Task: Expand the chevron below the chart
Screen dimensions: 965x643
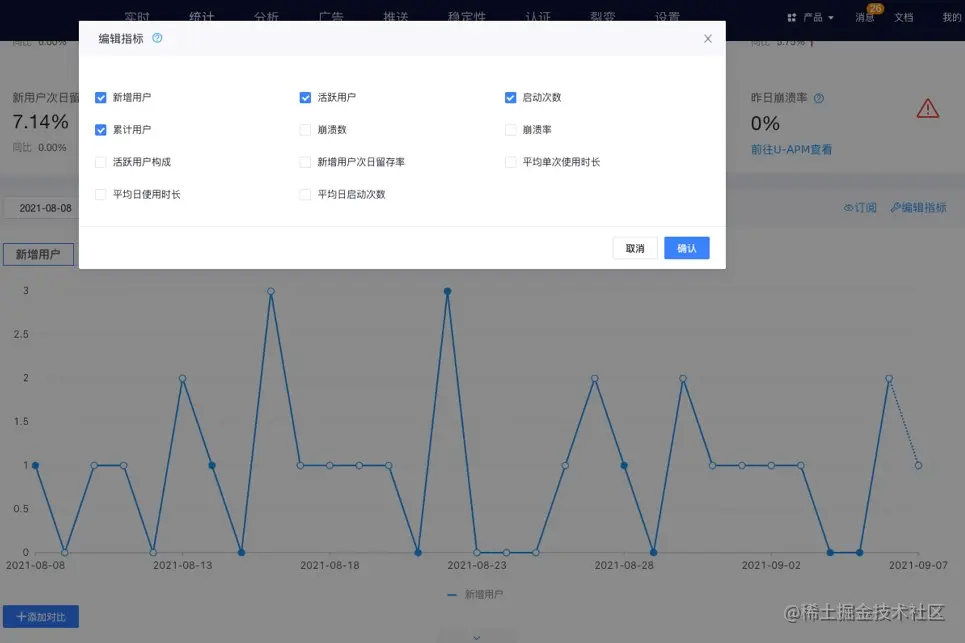Action: pyautogui.click(x=476, y=637)
